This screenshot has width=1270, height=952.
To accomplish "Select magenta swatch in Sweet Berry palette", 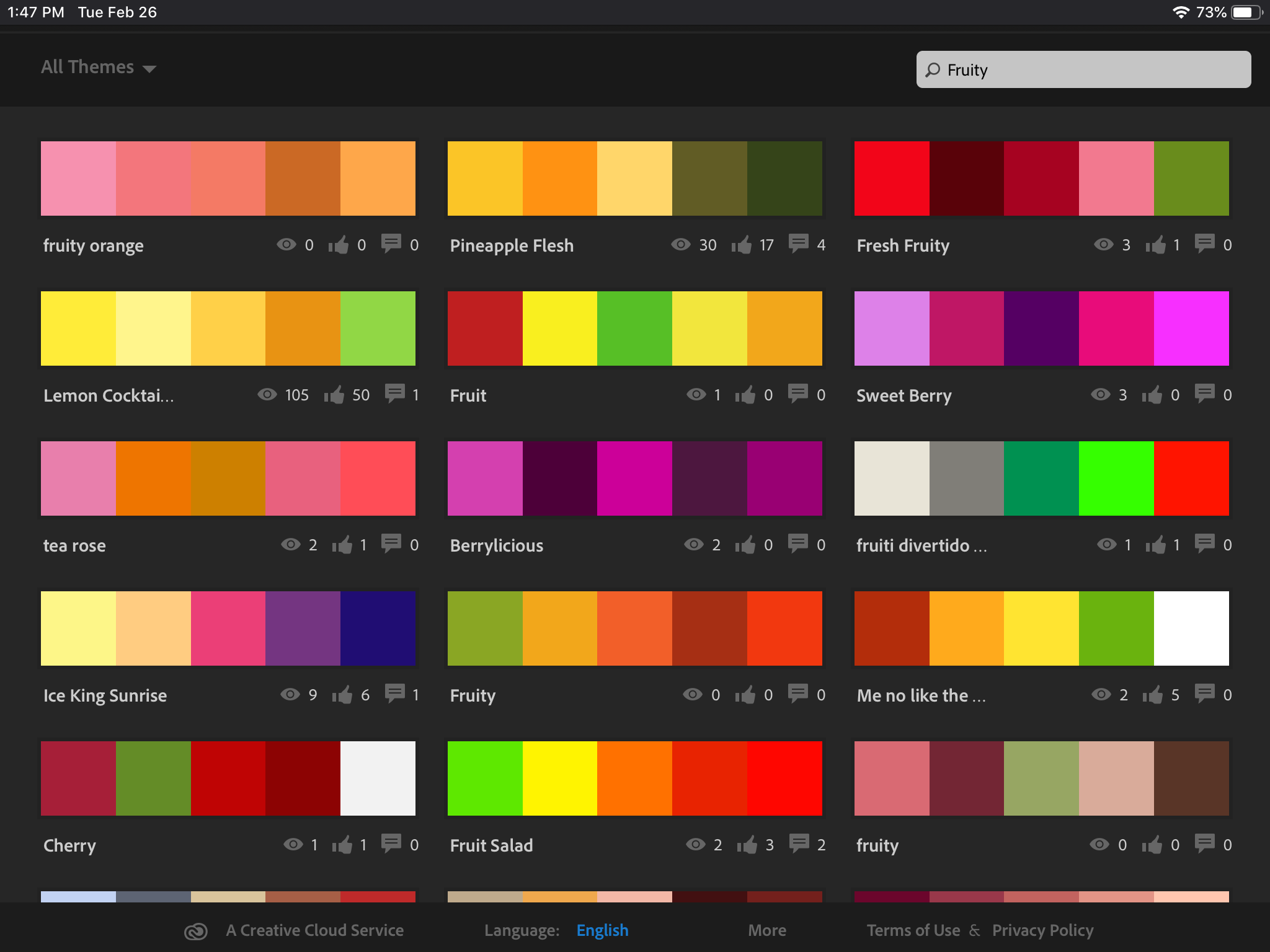I will click(x=1191, y=328).
